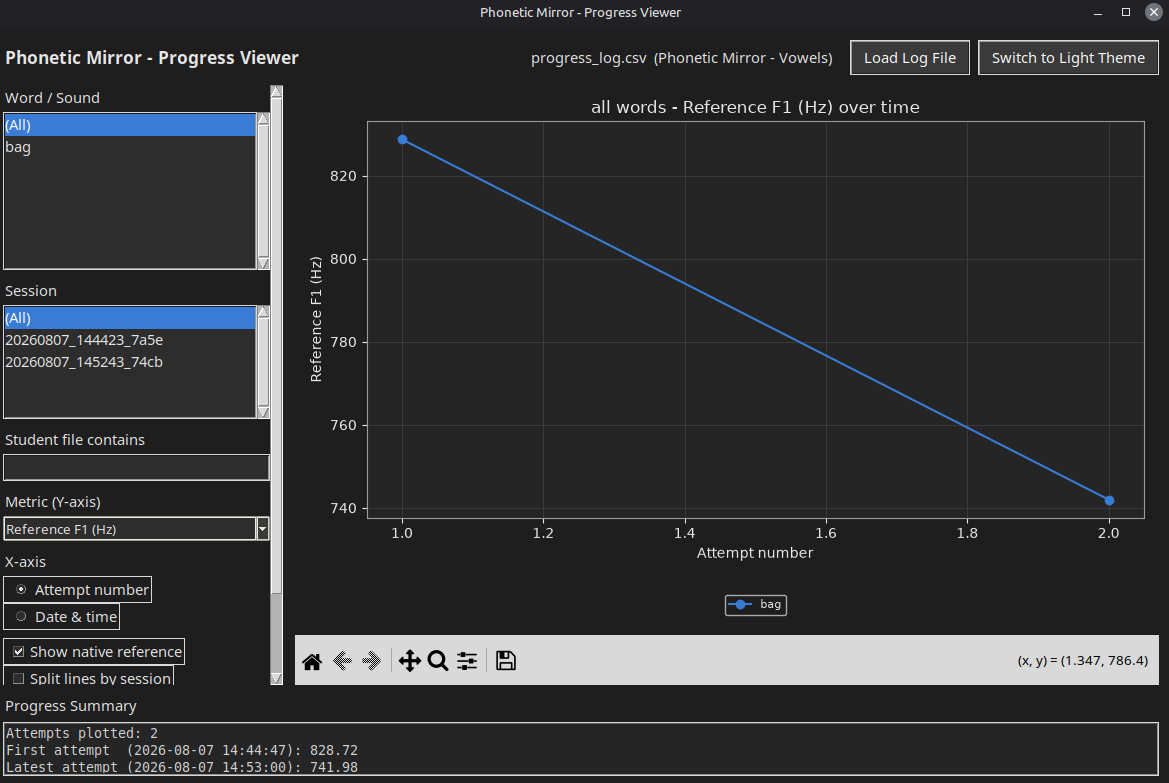Image resolution: width=1169 pixels, height=783 pixels.
Task: Minimize the Progress Viewer window
Action: tap(1097, 12)
